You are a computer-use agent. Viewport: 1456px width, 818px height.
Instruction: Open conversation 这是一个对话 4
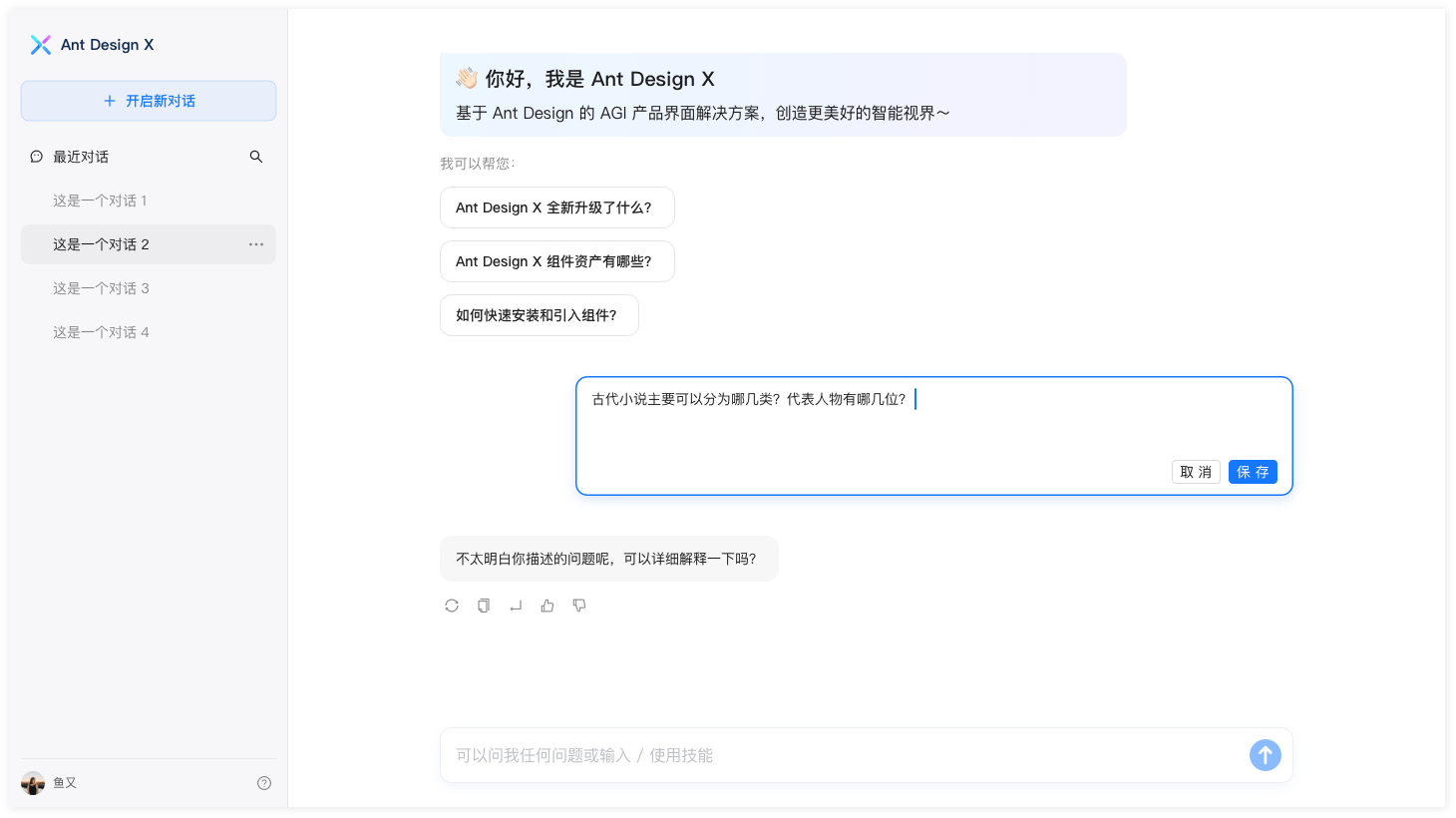point(149,332)
